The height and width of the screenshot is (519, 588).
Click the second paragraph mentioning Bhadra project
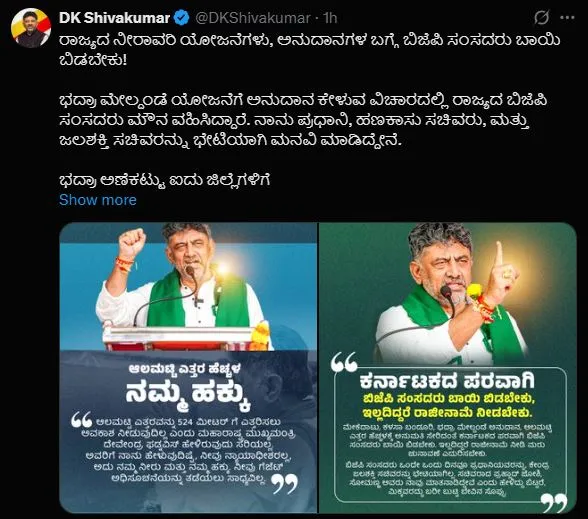tap(303, 121)
